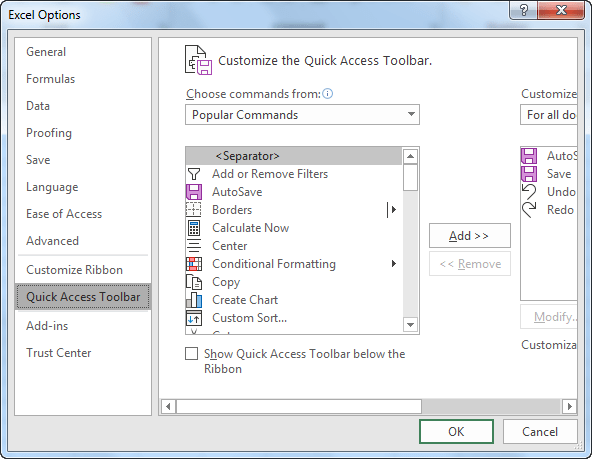Click the AutoSave floppy icon in commands list

194,192
